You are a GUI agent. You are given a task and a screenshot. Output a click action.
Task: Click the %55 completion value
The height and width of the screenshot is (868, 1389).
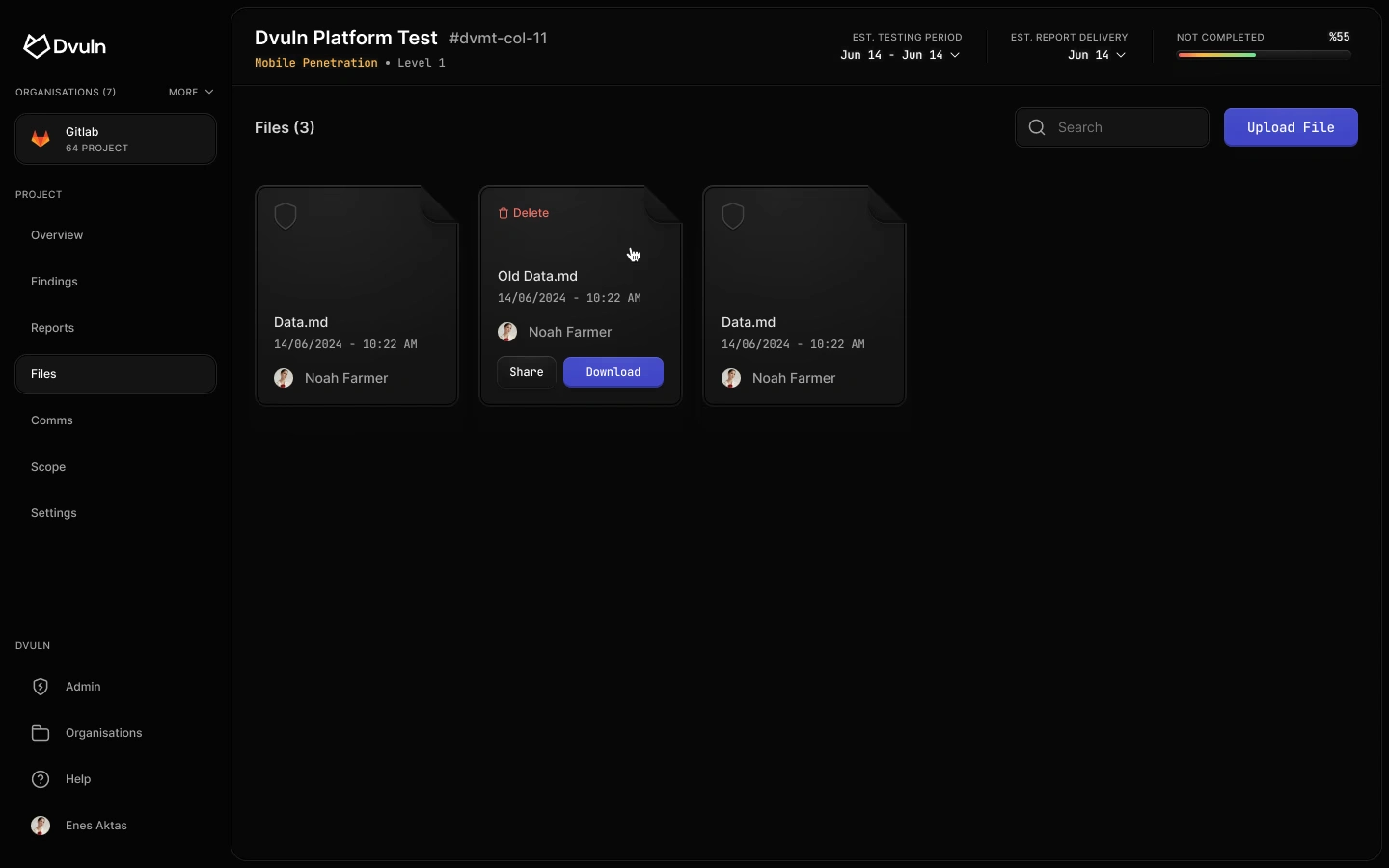(x=1340, y=37)
